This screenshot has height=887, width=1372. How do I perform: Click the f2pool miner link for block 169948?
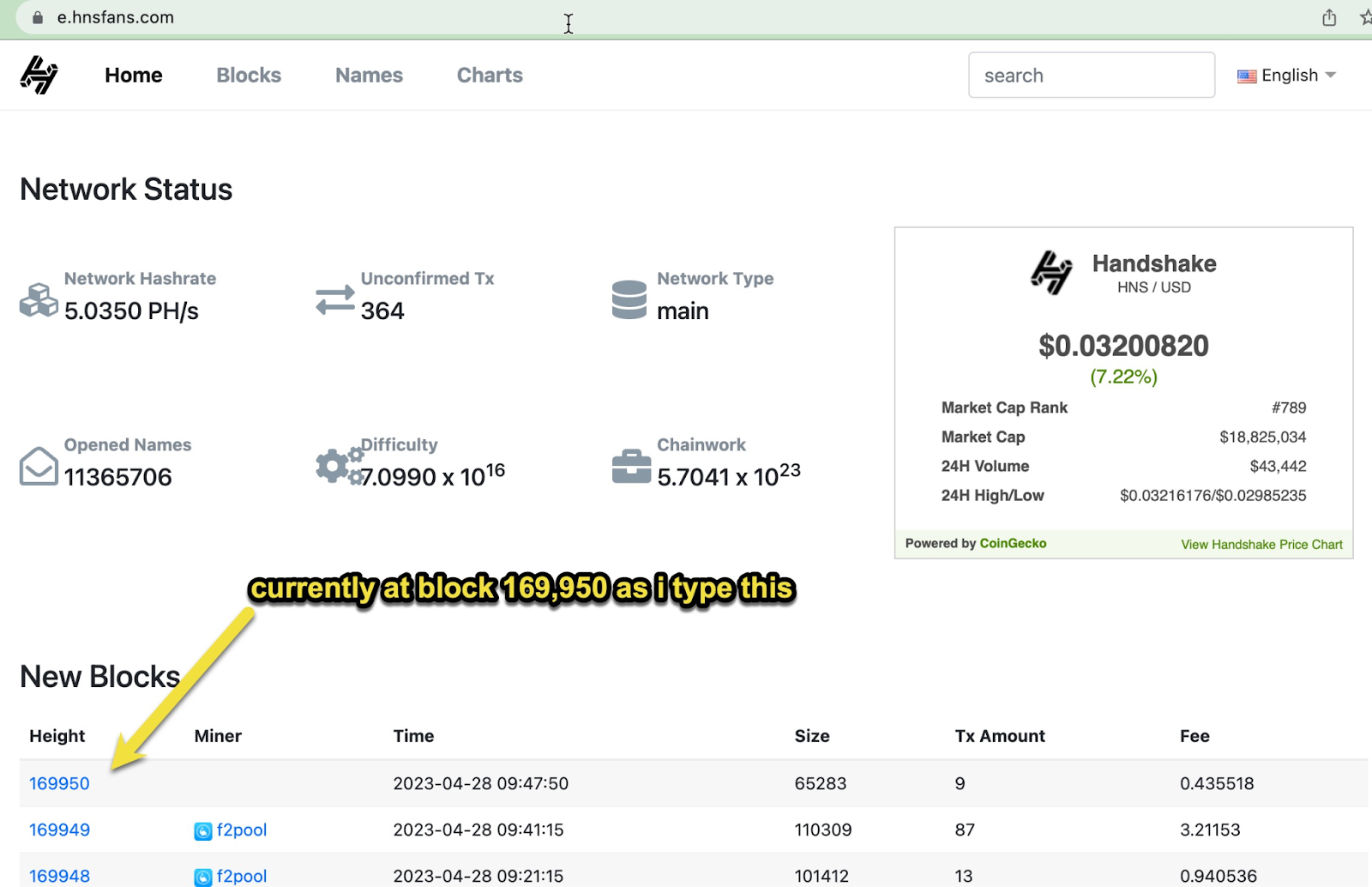241,876
